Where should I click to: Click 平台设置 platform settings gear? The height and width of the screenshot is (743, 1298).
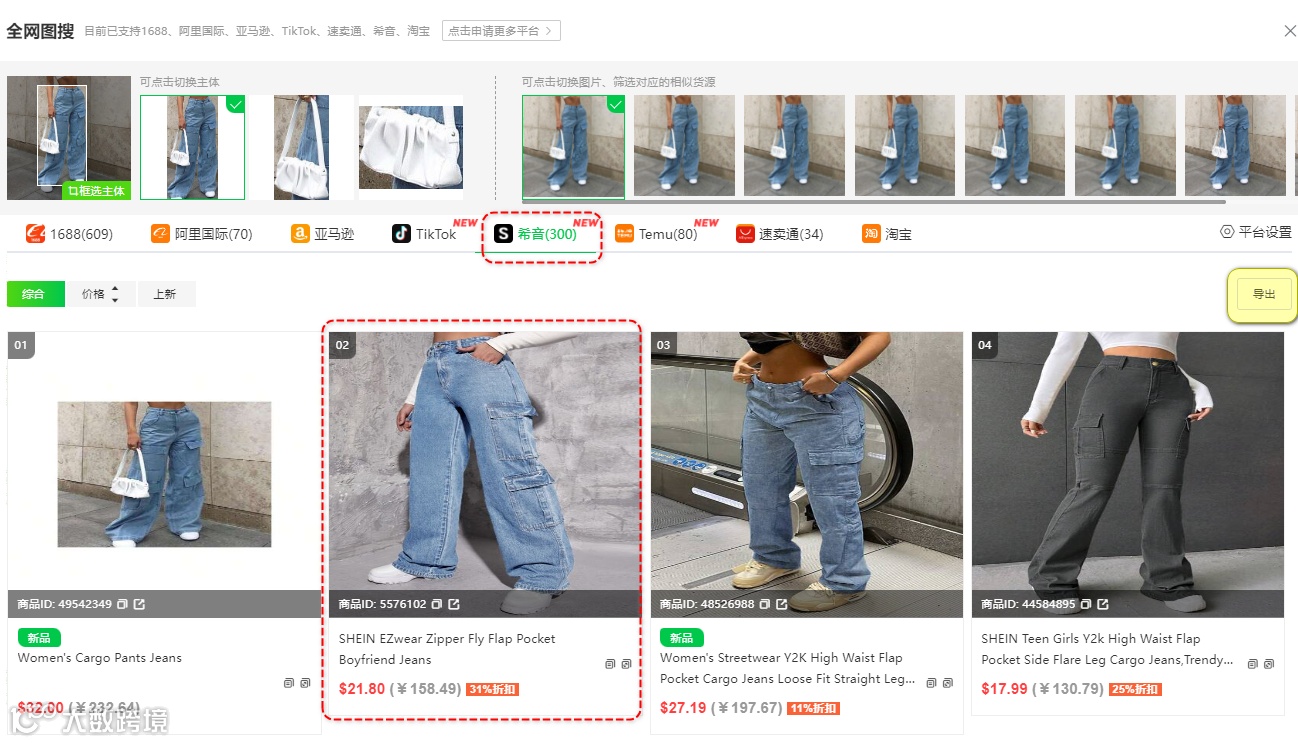click(x=1256, y=232)
